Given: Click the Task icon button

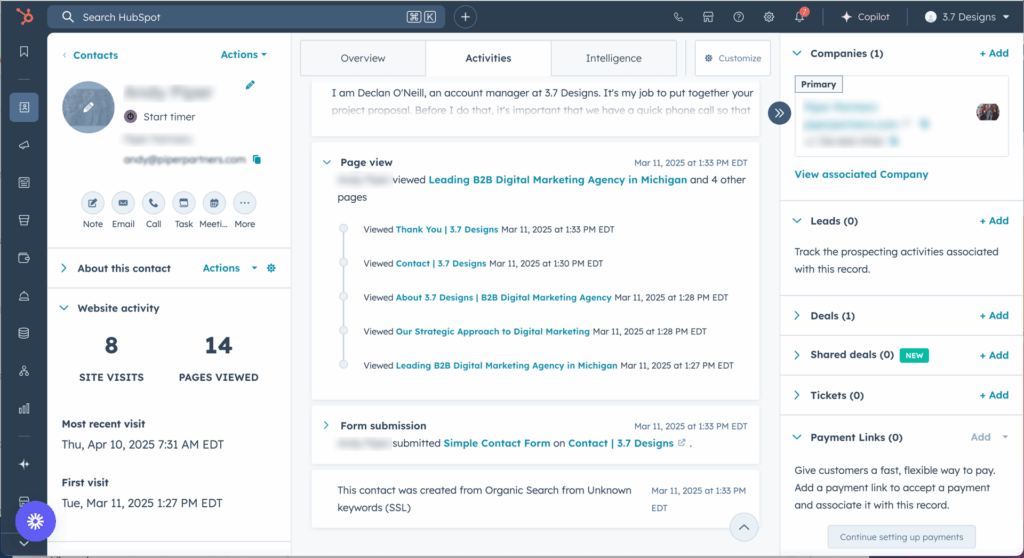Looking at the screenshot, I should [184, 203].
